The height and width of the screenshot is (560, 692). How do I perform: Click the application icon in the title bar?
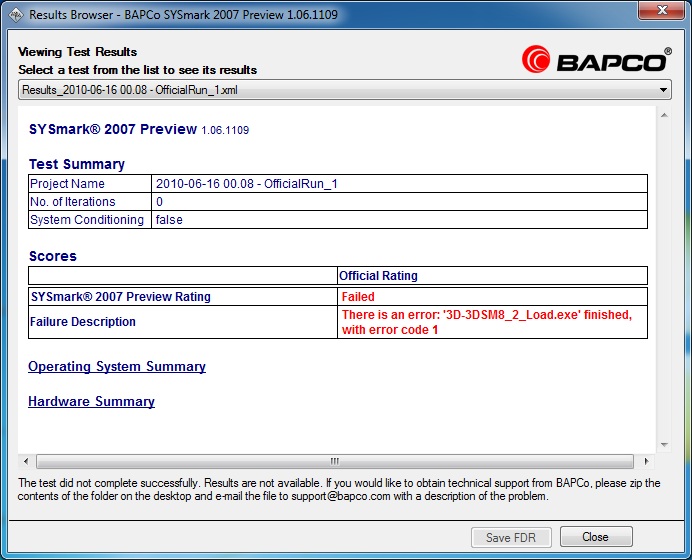point(14,15)
